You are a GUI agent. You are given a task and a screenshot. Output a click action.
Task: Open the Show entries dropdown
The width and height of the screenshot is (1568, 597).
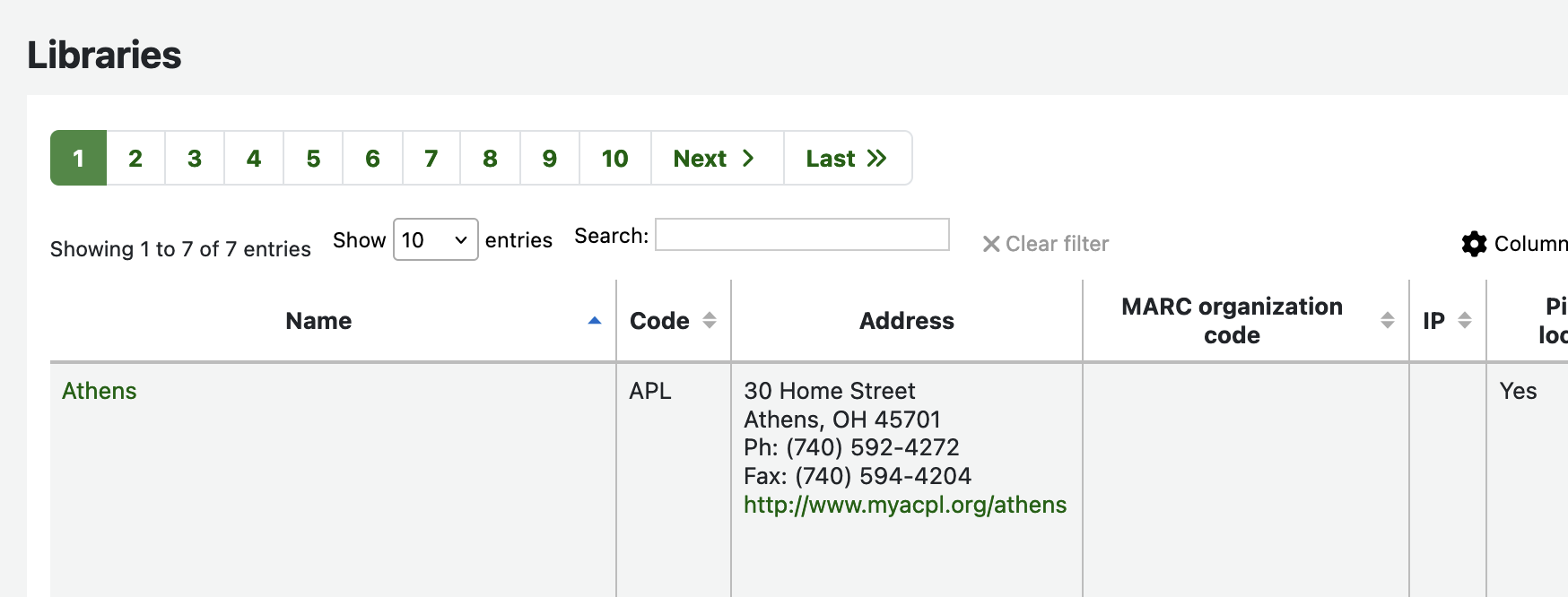coord(435,240)
